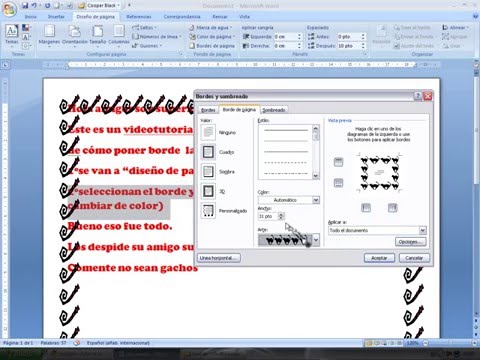The width and height of the screenshot is (480, 360).
Task: Click the tab selector left of ruler
Action: click(x=5, y=65)
